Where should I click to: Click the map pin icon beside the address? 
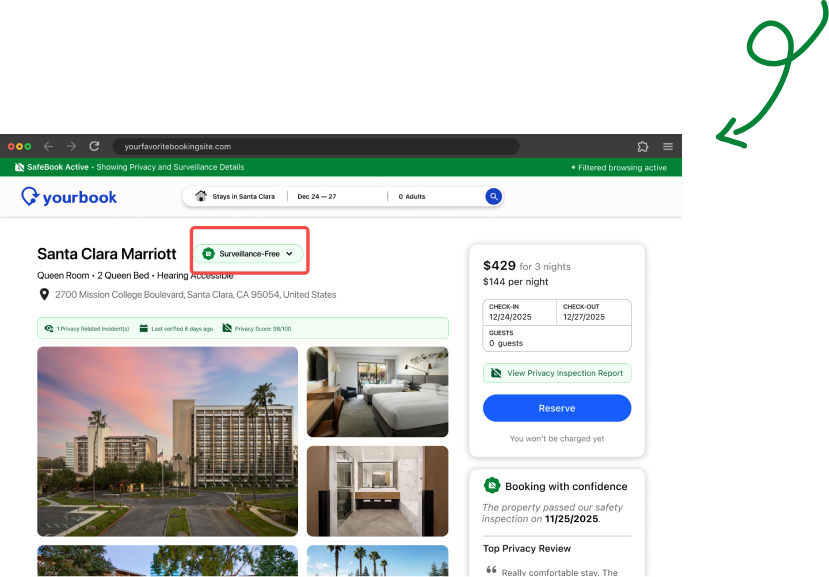pyautogui.click(x=44, y=295)
